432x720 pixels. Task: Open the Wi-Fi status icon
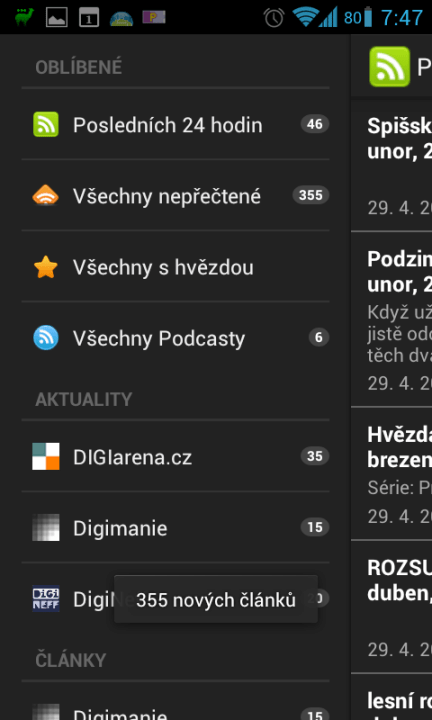pos(305,17)
